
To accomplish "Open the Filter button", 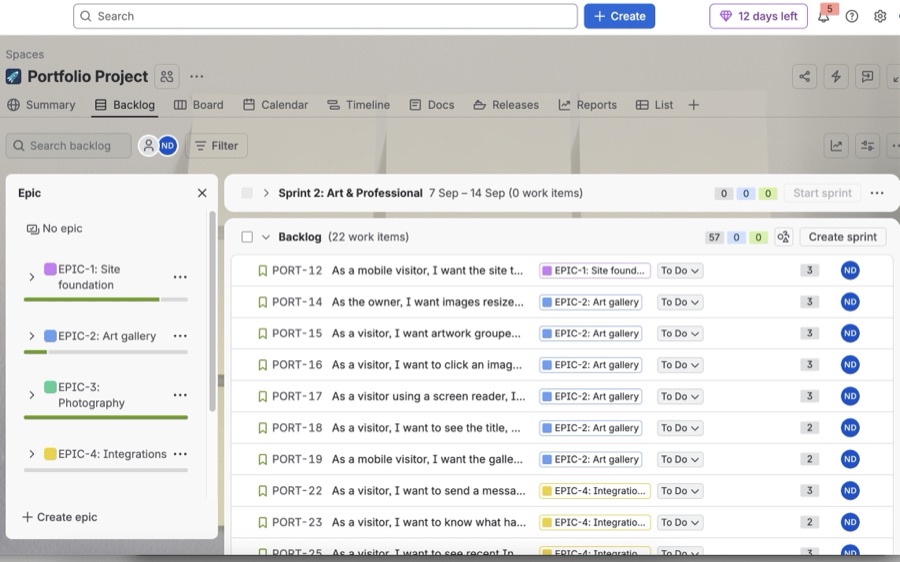I will point(216,146).
